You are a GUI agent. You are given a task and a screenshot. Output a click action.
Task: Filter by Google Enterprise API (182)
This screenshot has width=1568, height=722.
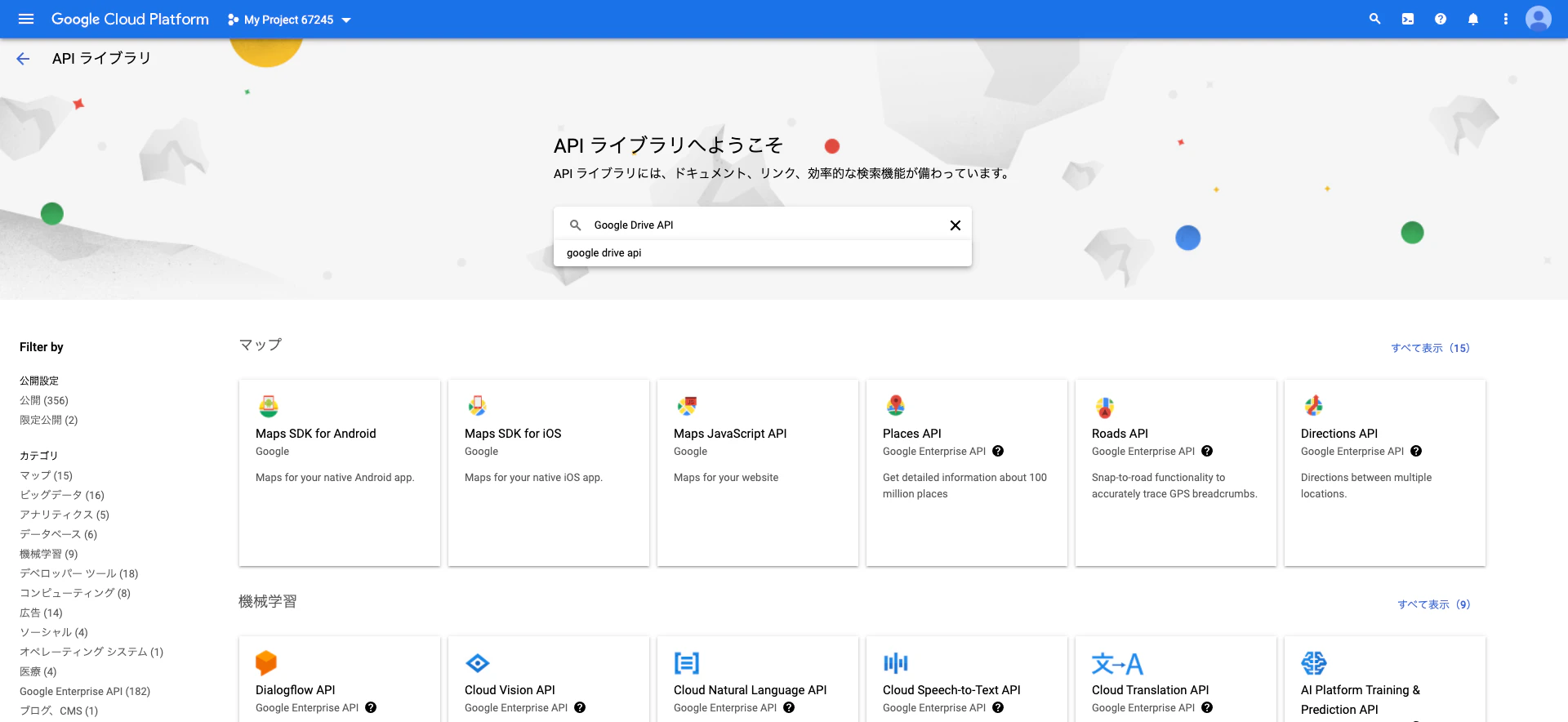(85, 691)
